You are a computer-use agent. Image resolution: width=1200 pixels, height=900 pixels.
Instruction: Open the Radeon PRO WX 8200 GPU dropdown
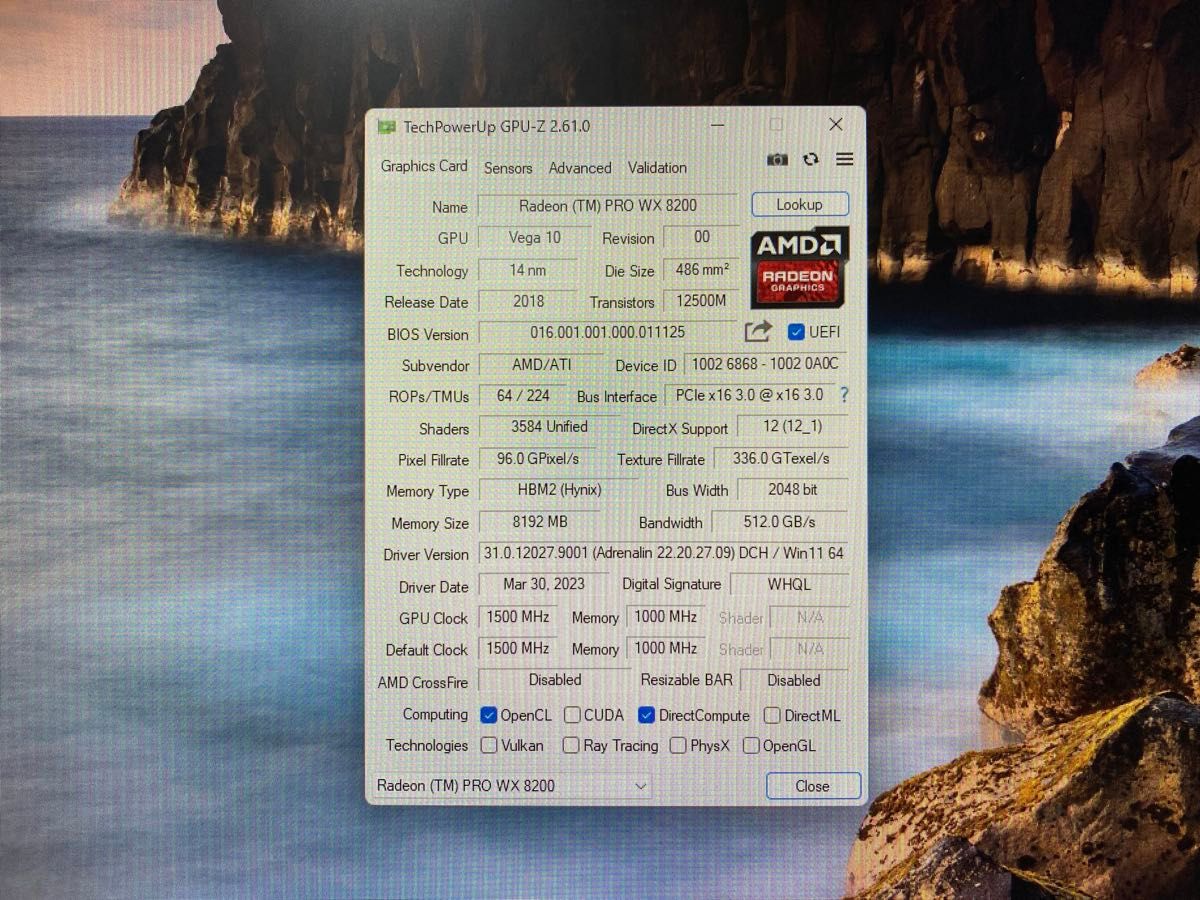511,786
